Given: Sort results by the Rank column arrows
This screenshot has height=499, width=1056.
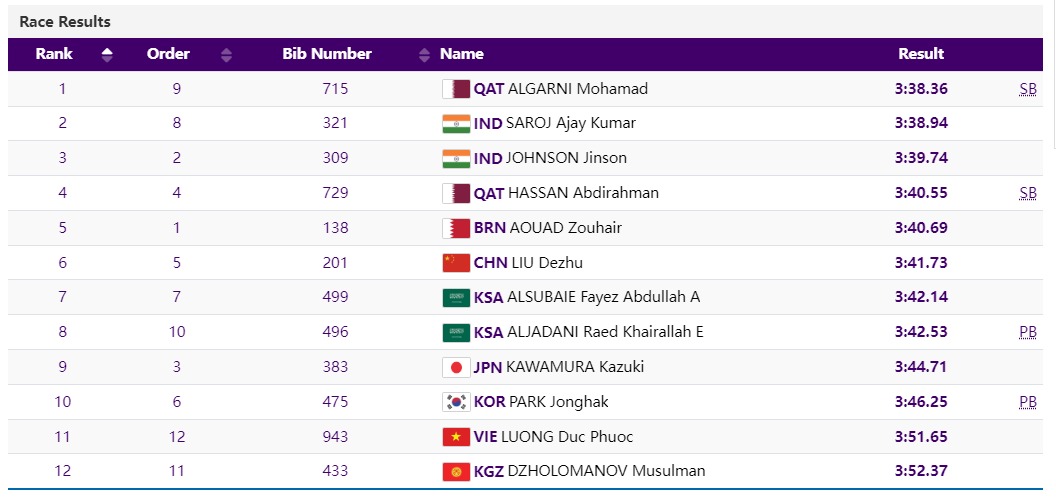Looking at the screenshot, I should [x=107, y=55].
